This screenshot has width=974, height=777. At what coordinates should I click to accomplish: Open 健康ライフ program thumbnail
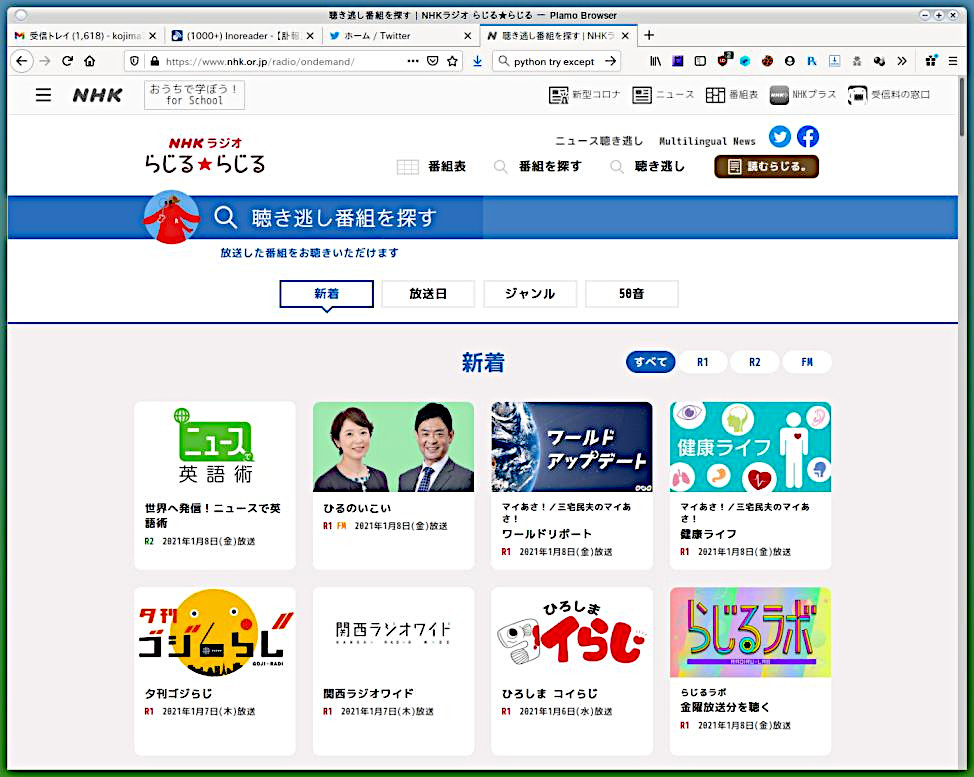pos(750,447)
